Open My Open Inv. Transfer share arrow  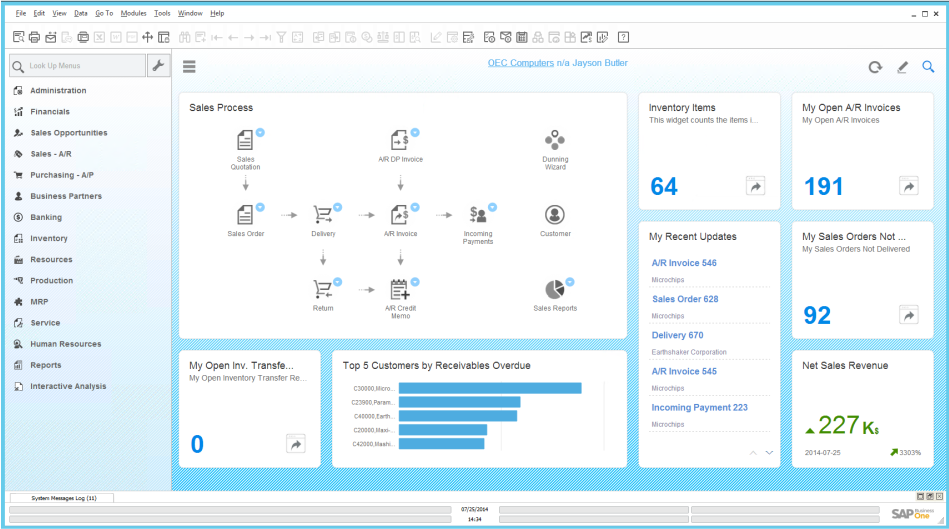(295, 444)
